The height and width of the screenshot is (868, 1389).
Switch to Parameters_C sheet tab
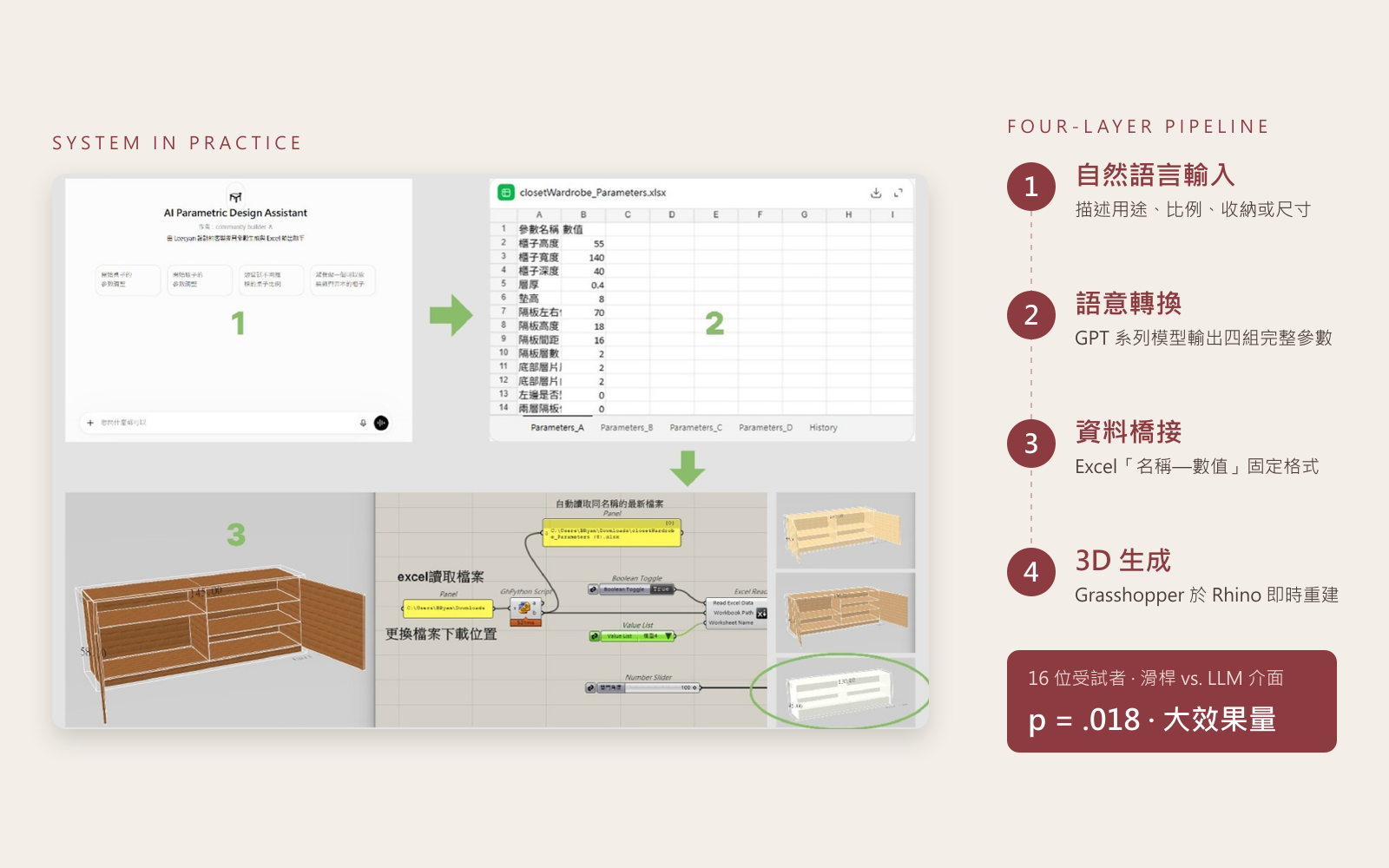(x=696, y=428)
